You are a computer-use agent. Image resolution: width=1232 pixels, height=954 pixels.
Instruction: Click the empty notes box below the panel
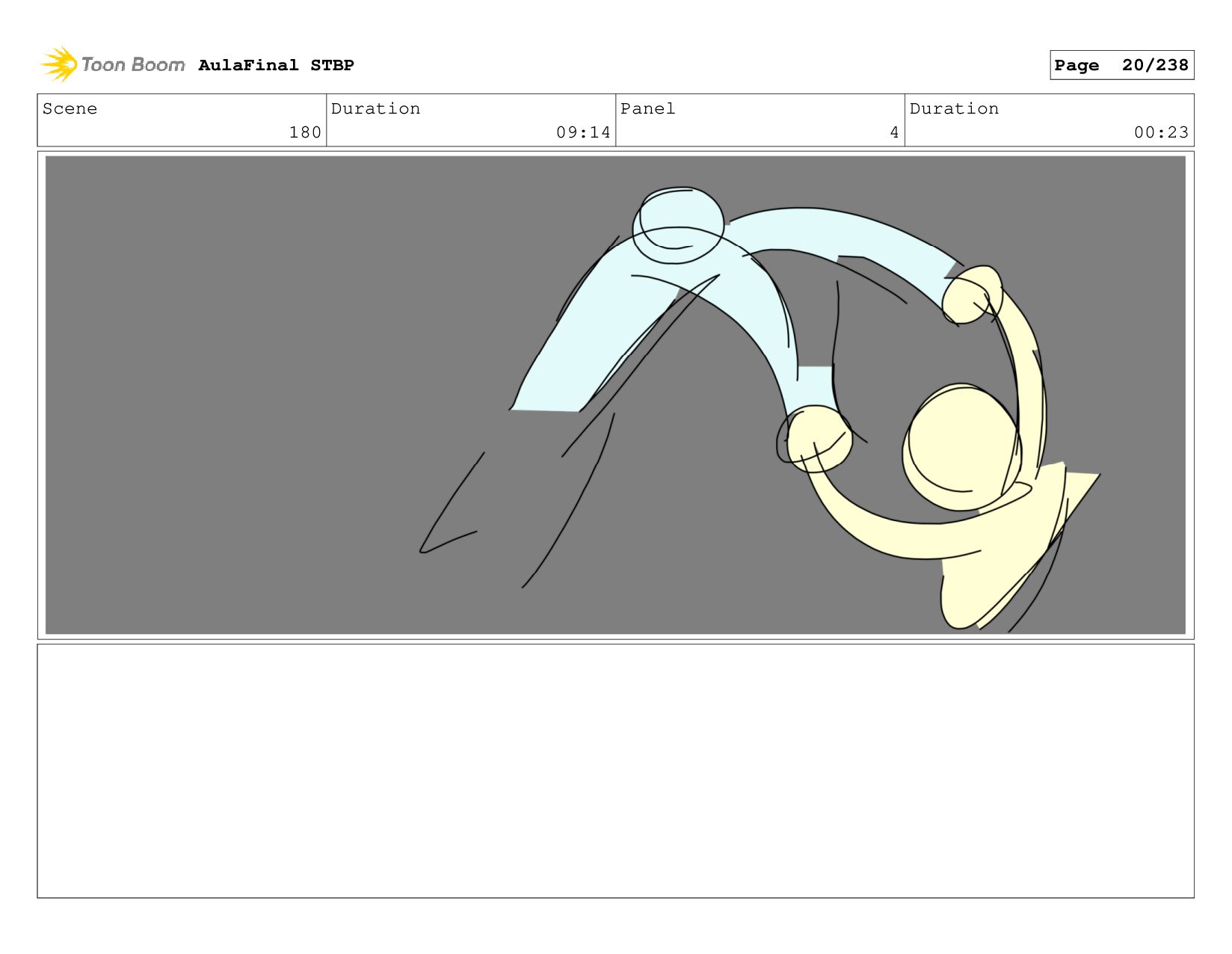click(x=615, y=771)
